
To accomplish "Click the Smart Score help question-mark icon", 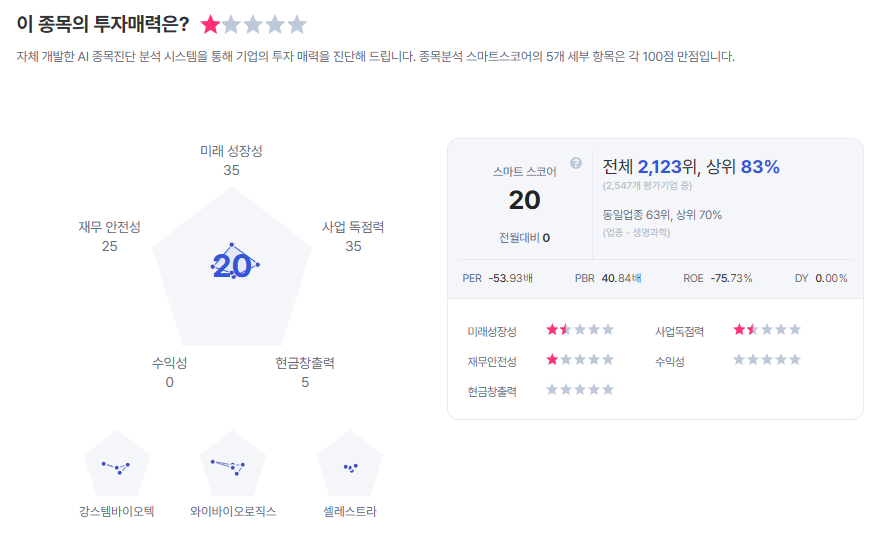I will (x=576, y=163).
